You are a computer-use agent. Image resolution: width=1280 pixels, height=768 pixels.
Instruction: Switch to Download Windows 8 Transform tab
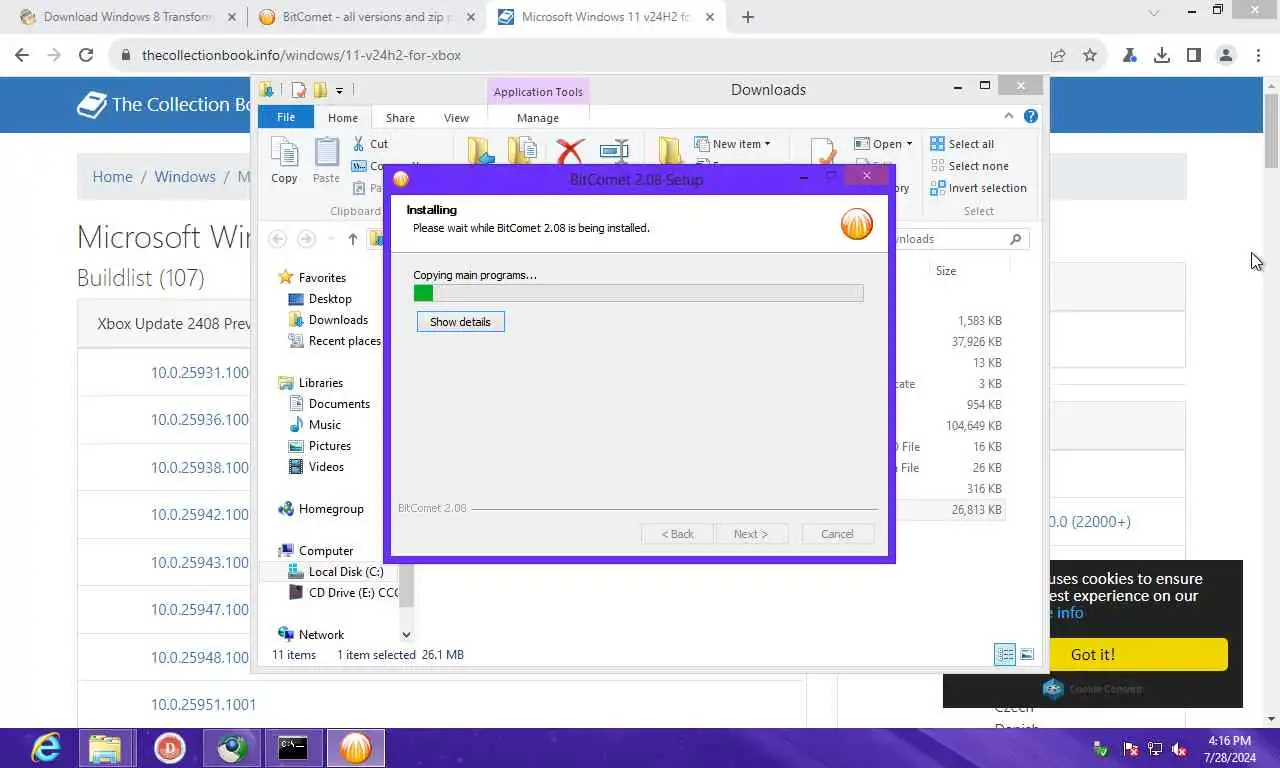[x=128, y=17]
